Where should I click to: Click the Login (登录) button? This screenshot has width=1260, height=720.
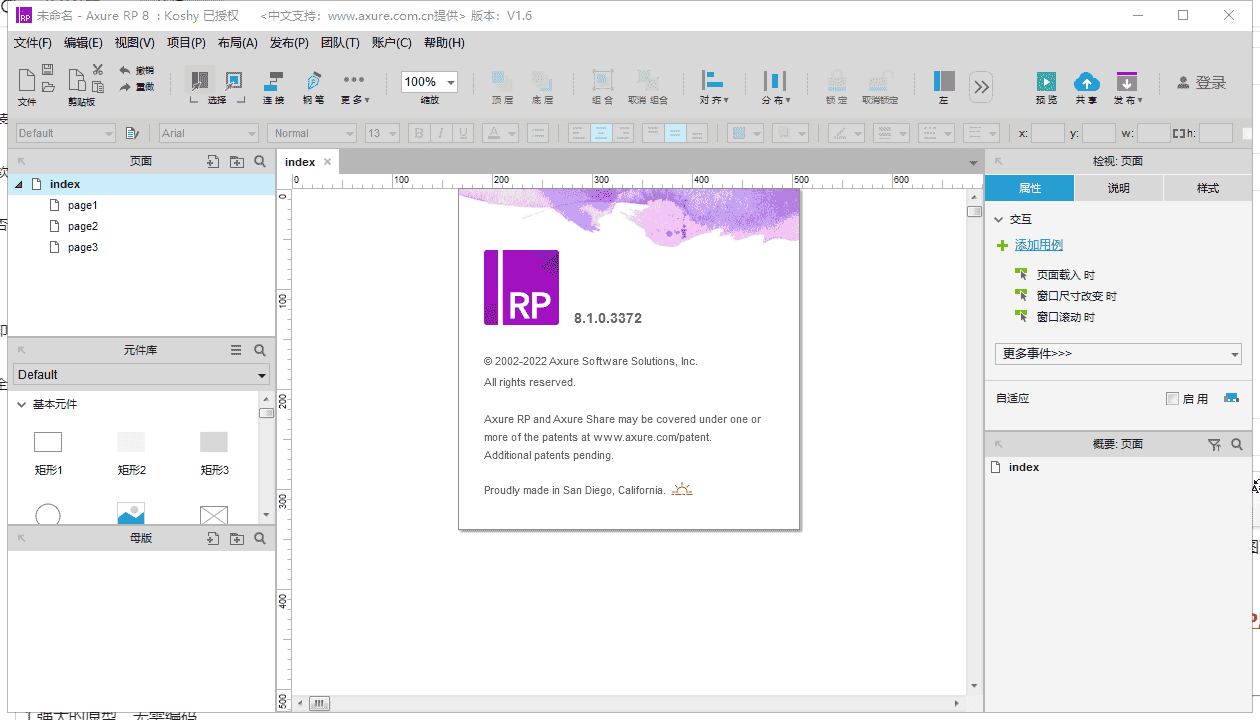point(1201,83)
